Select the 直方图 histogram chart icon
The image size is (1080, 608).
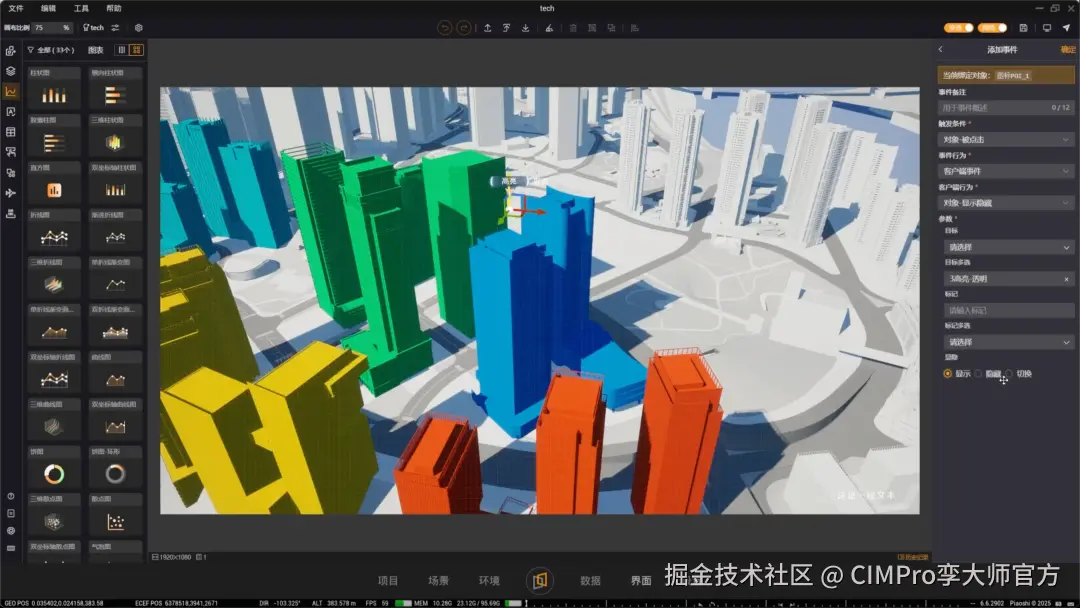click(53, 190)
